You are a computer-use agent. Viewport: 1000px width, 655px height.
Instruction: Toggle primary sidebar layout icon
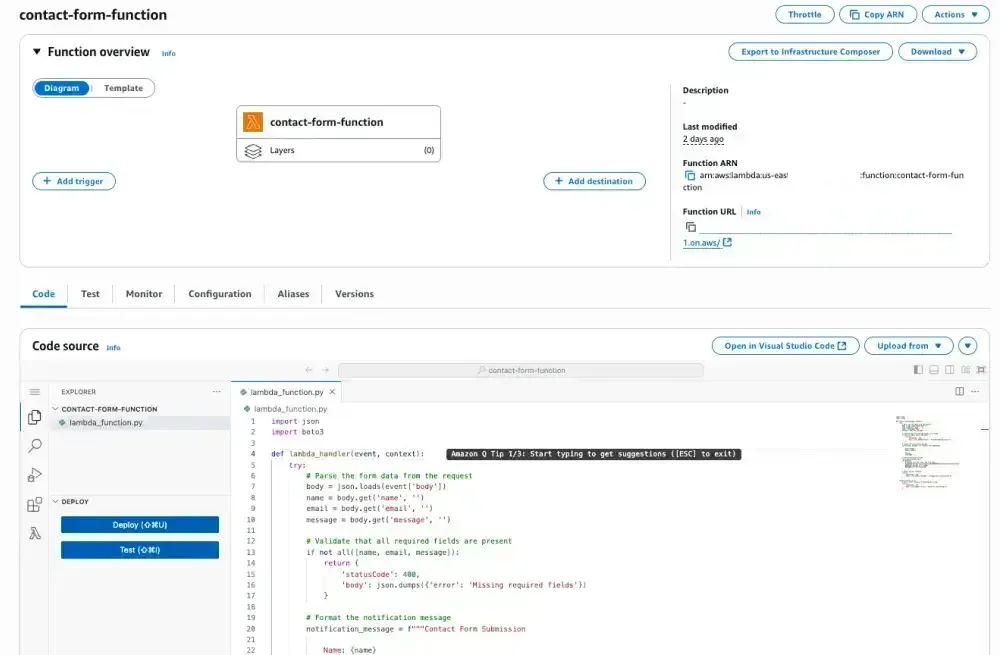coord(918,370)
